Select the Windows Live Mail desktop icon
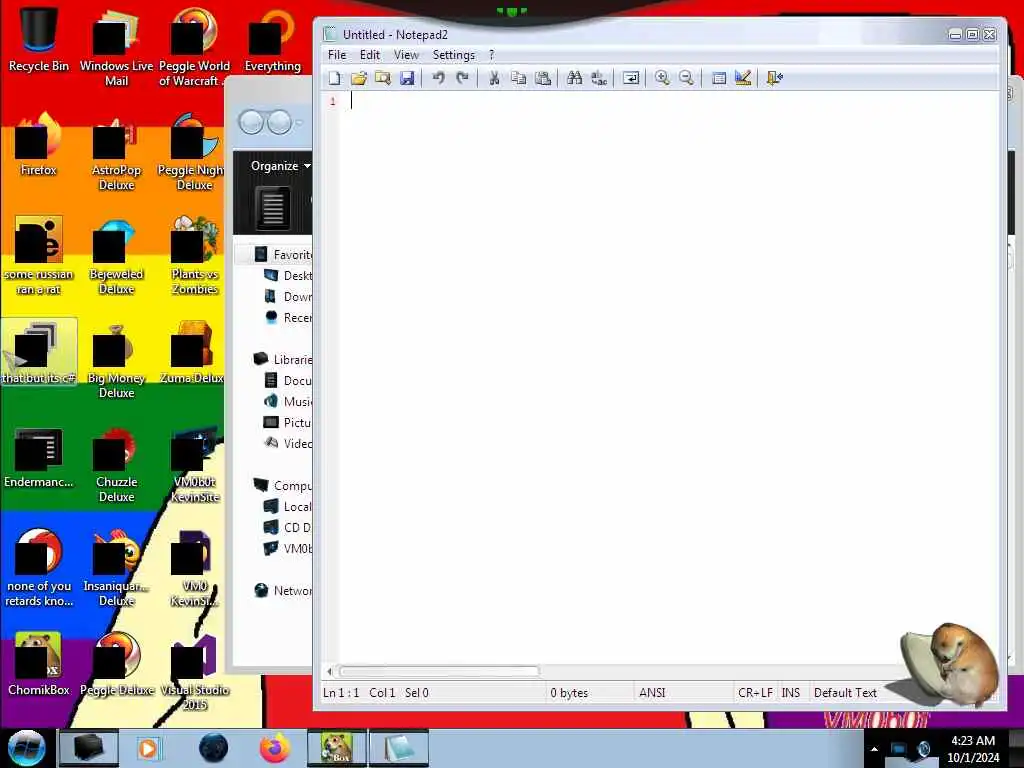Image resolution: width=1024 pixels, height=768 pixels. [x=116, y=47]
